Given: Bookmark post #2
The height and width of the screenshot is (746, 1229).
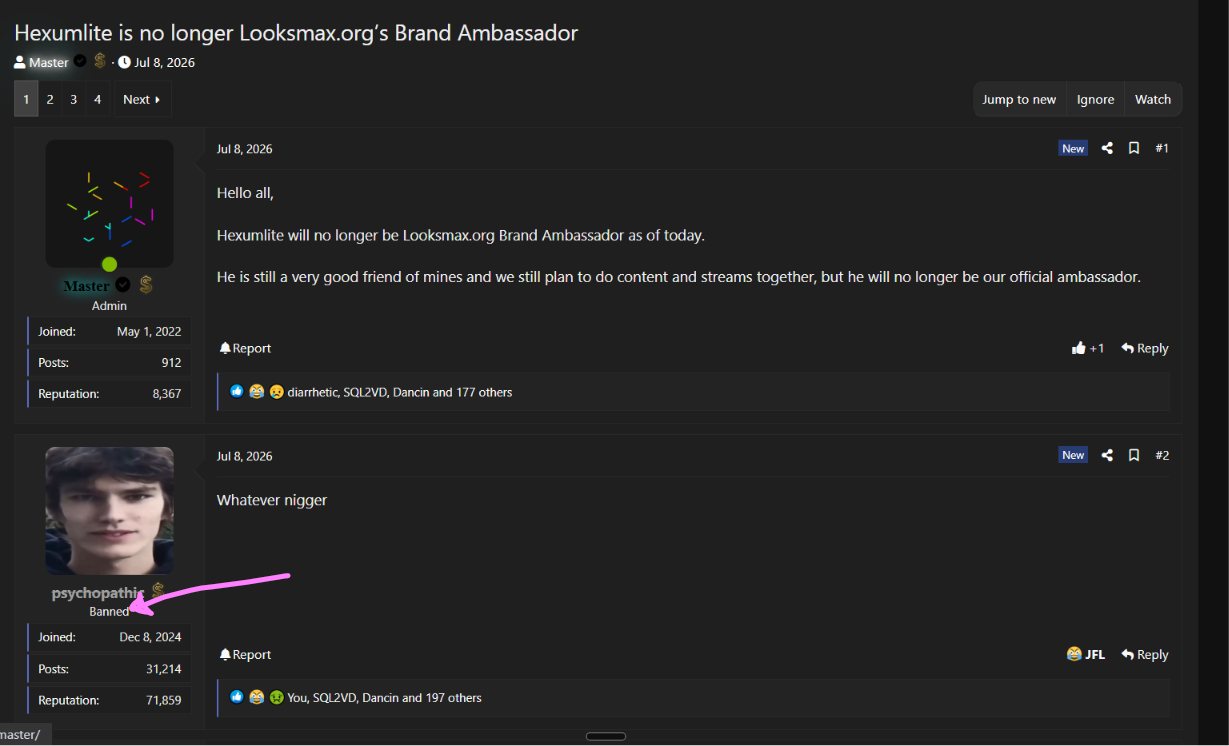Looking at the screenshot, I should (x=1134, y=455).
